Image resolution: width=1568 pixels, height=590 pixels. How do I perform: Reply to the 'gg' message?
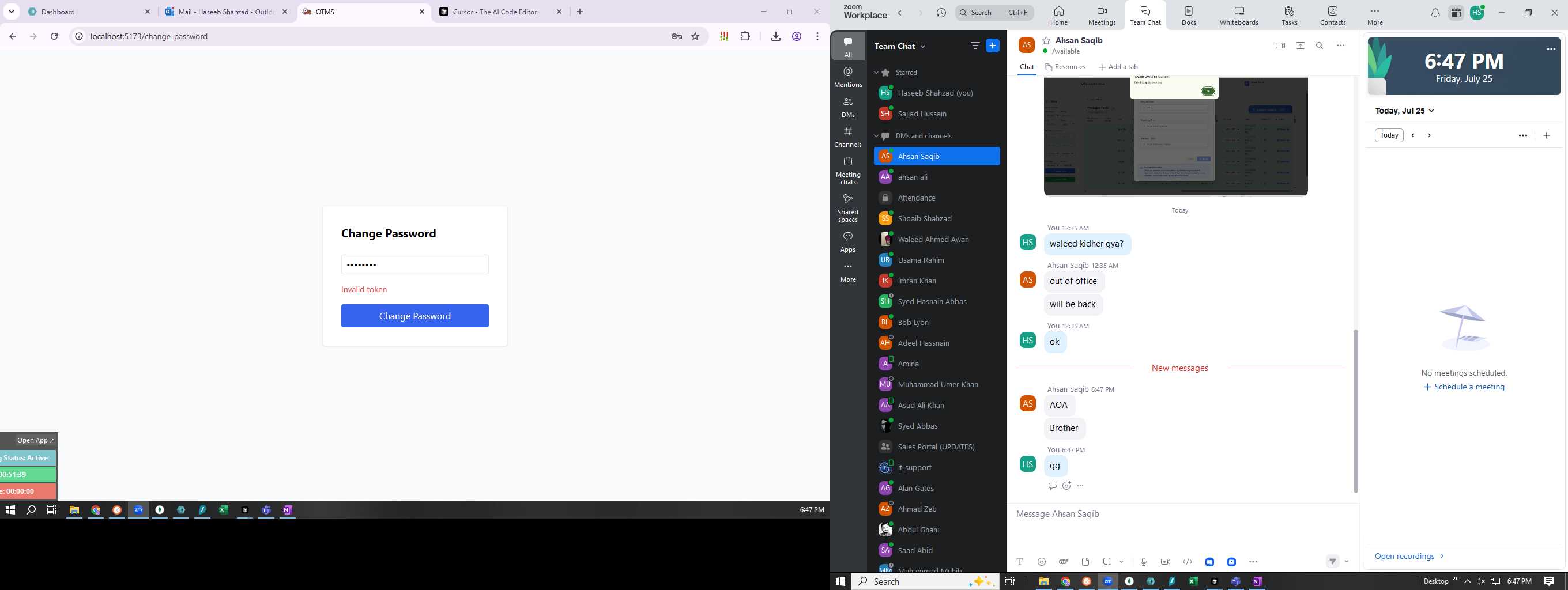(1053, 485)
